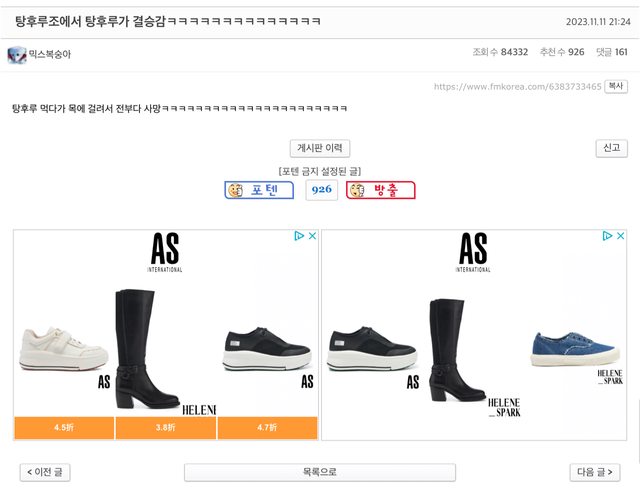640x488 pixels.
Task: Go to the previous post via 이전 글
Action: pos(46,472)
